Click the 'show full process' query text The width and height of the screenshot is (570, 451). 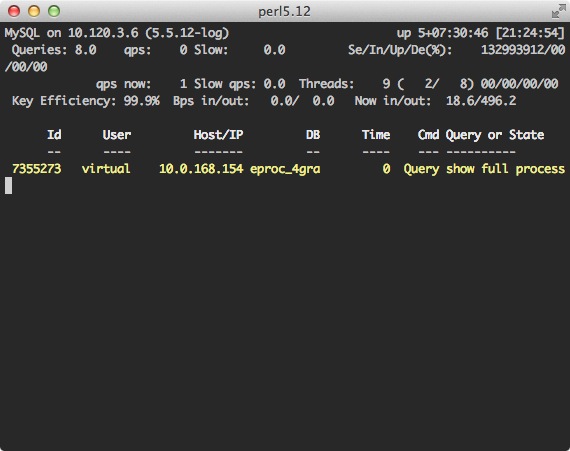coord(506,169)
